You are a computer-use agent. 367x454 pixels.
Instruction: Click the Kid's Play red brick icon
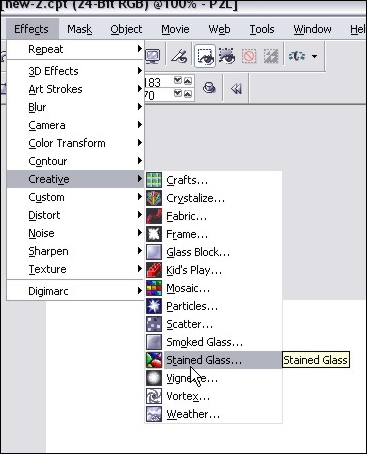click(154, 270)
